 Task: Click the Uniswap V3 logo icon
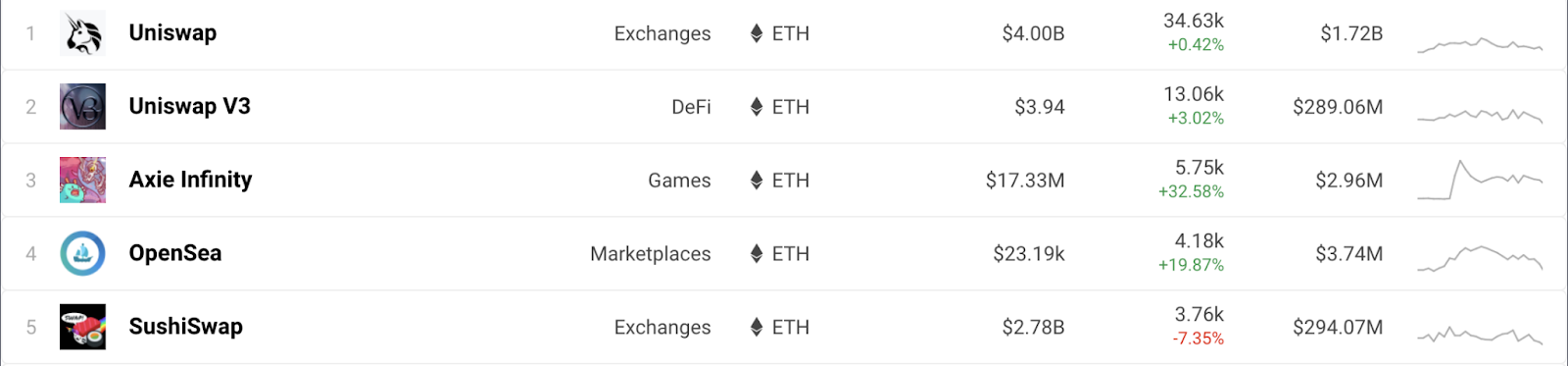(83, 107)
